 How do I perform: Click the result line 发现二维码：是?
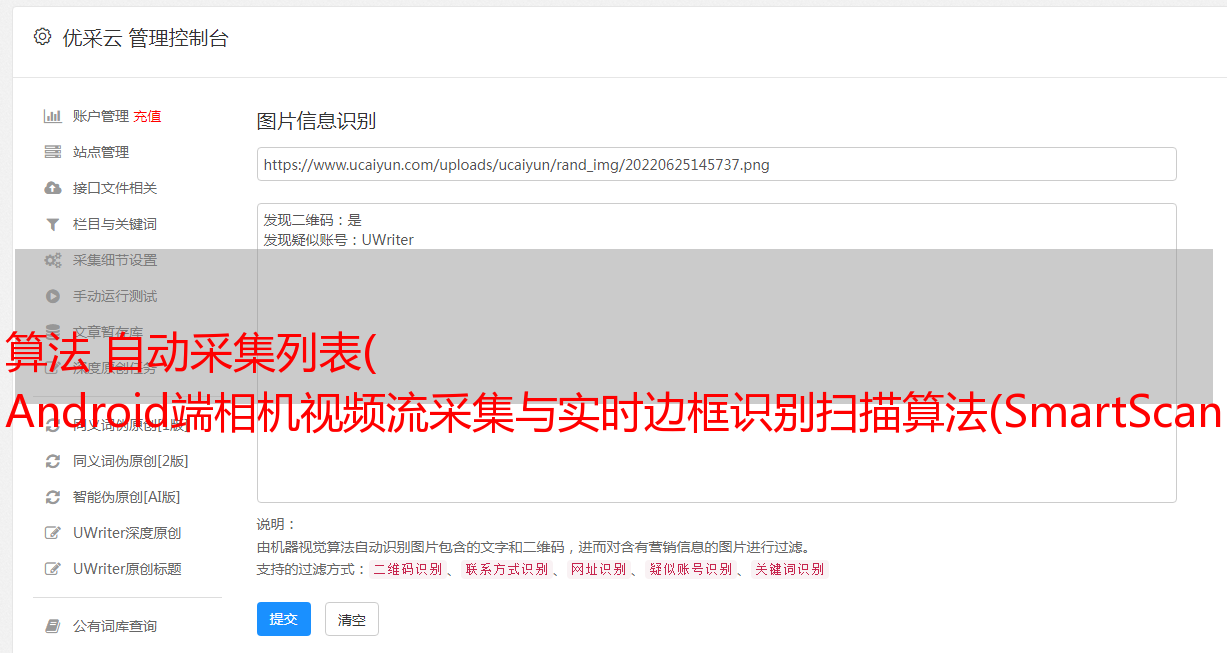(313, 220)
